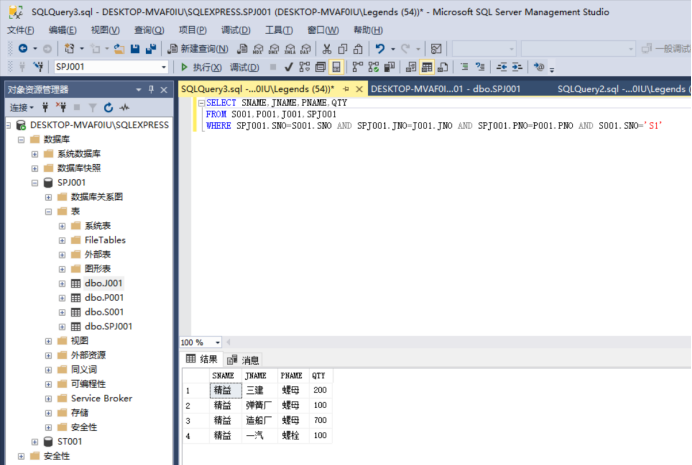Screen dimensions: 692x465
Task: Open the Object Explorer window position dropdown arrow
Action: click(x=139, y=90)
